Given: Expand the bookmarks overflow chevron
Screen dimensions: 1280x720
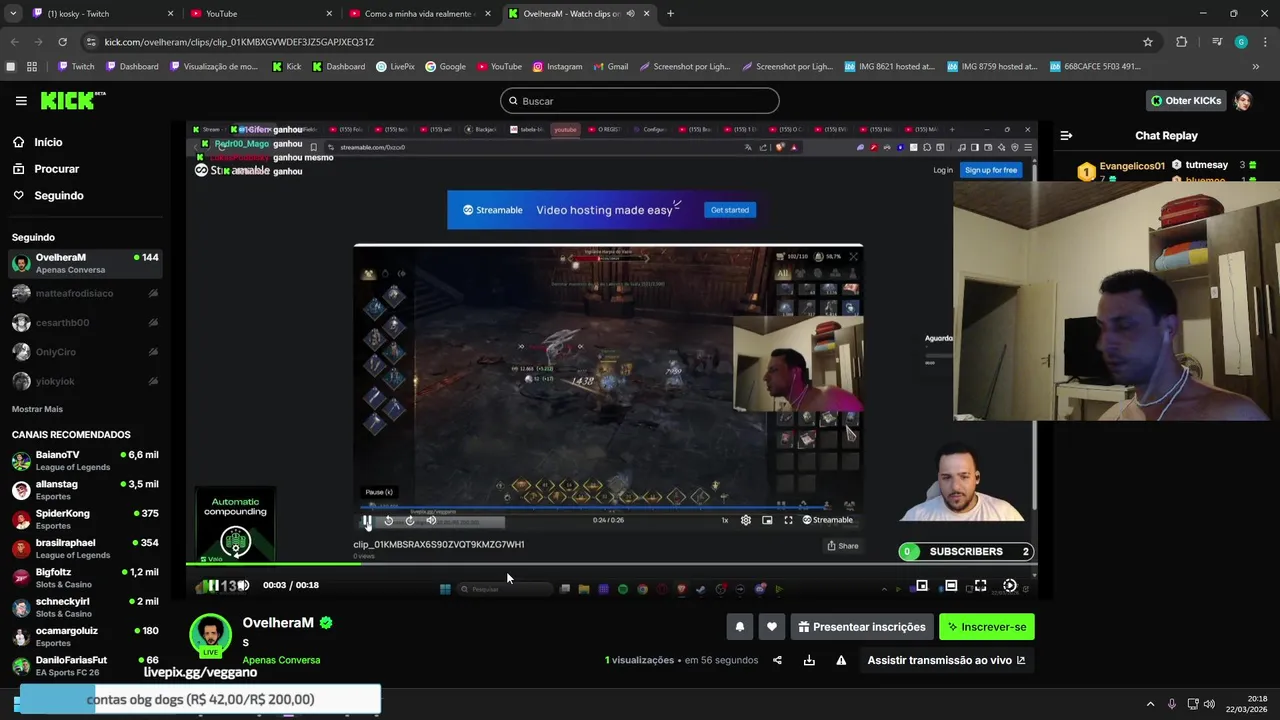Looking at the screenshot, I should click(1256, 67).
